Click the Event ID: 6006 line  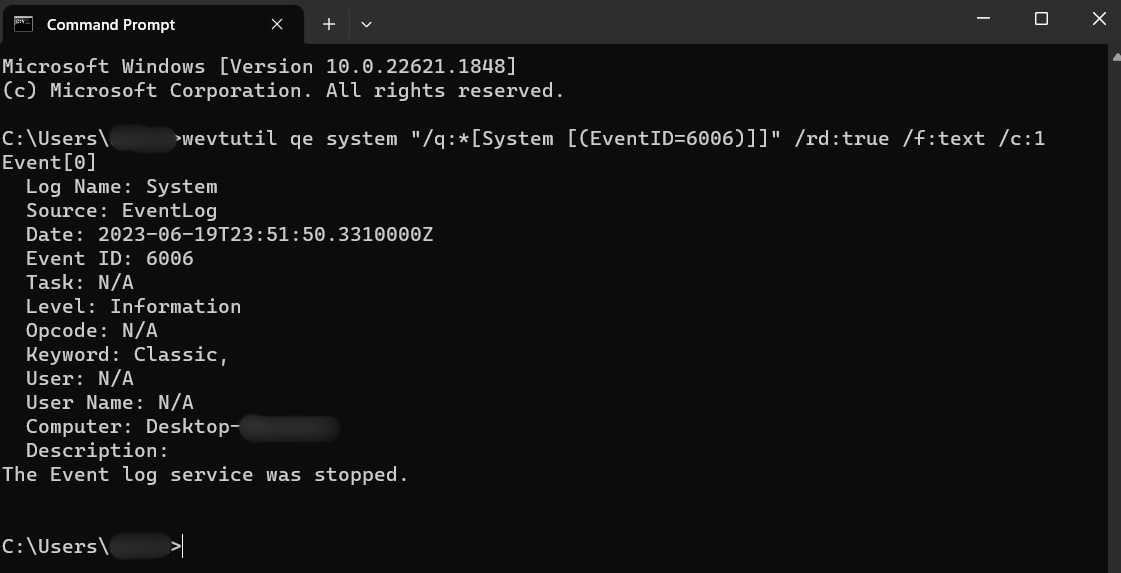tap(109, 258)
